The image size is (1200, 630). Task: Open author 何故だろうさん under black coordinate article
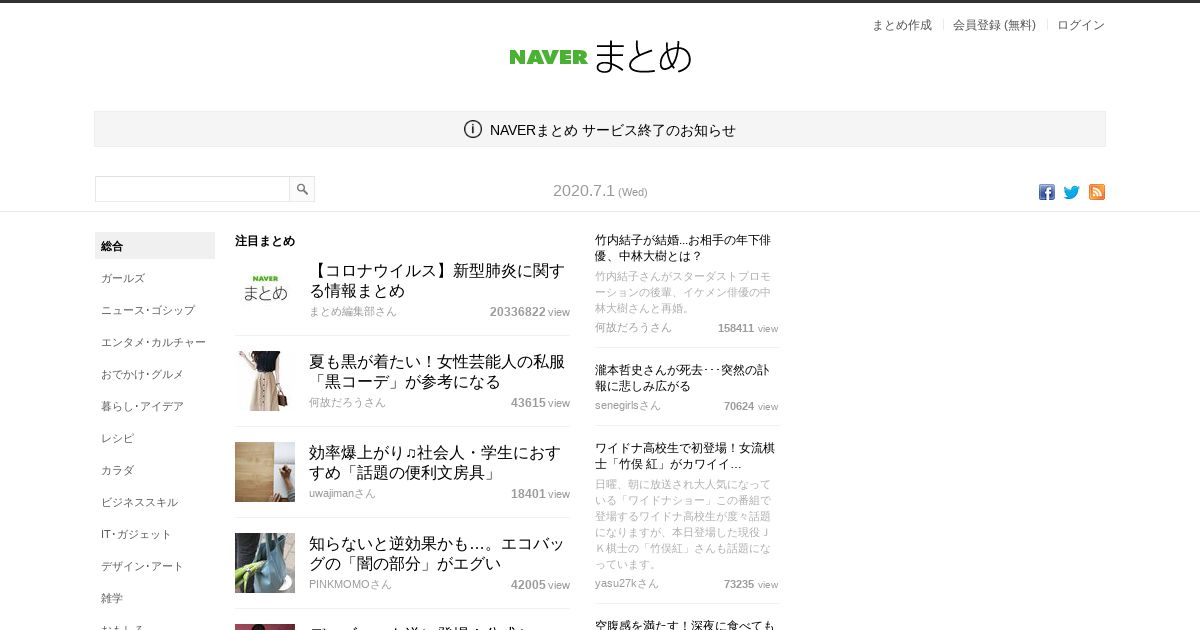tap(347, 403)
